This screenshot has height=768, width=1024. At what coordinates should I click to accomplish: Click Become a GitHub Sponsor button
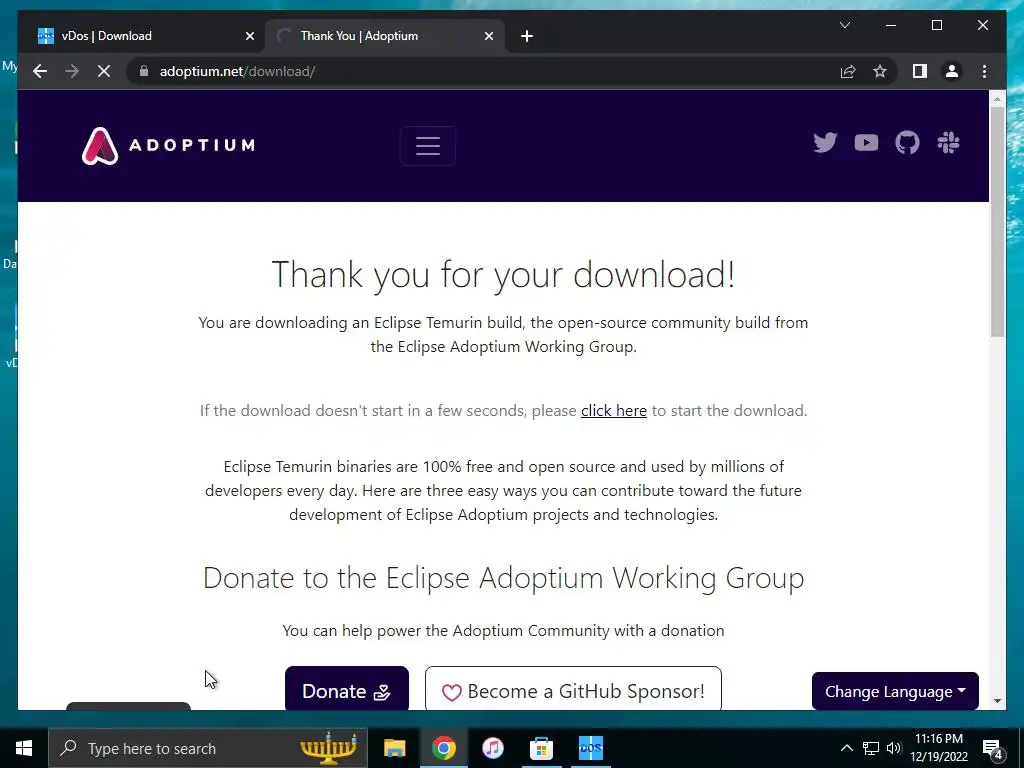coord(573,688)
